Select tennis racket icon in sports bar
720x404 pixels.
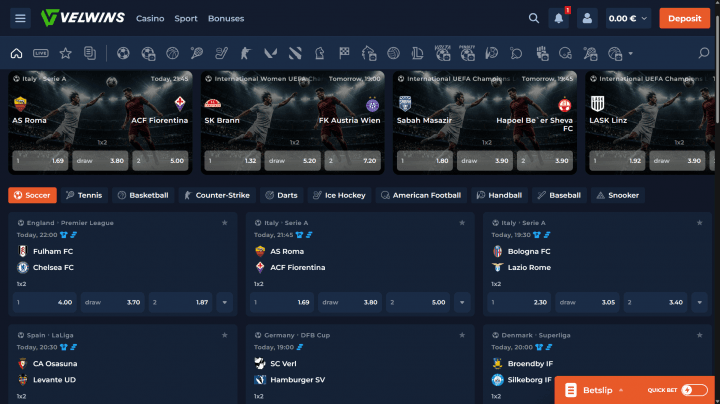tap(197, 53)
